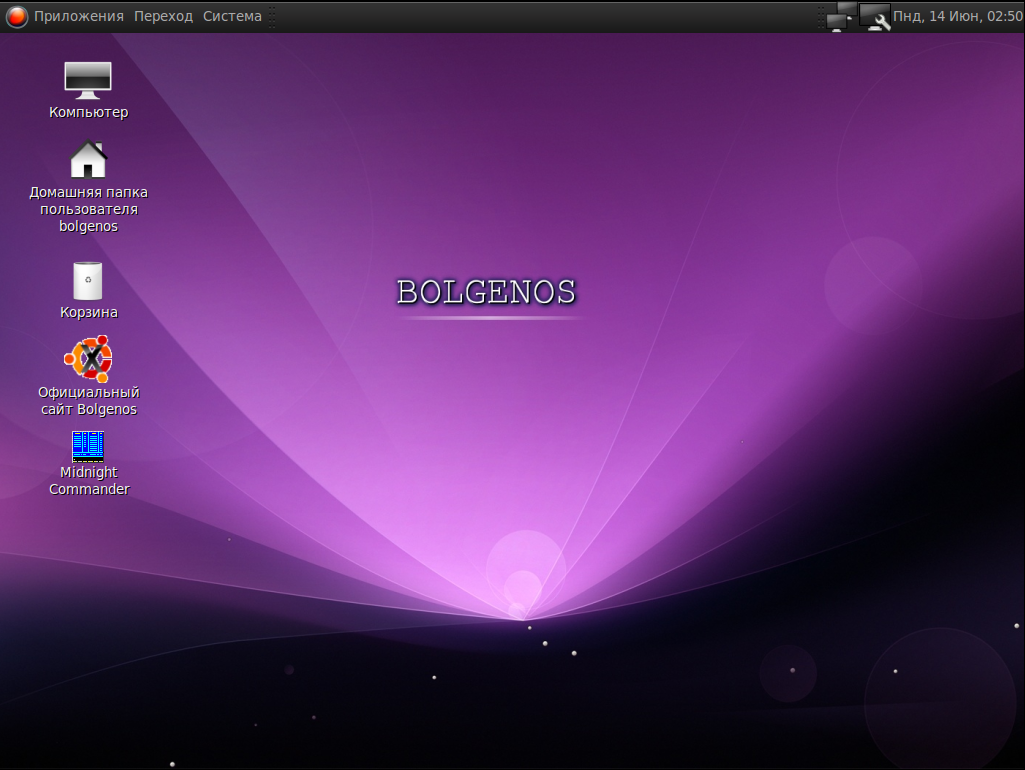Select the Официальный сайт Bolgenos label text
1025x770 pixels.
click(88, 401)
